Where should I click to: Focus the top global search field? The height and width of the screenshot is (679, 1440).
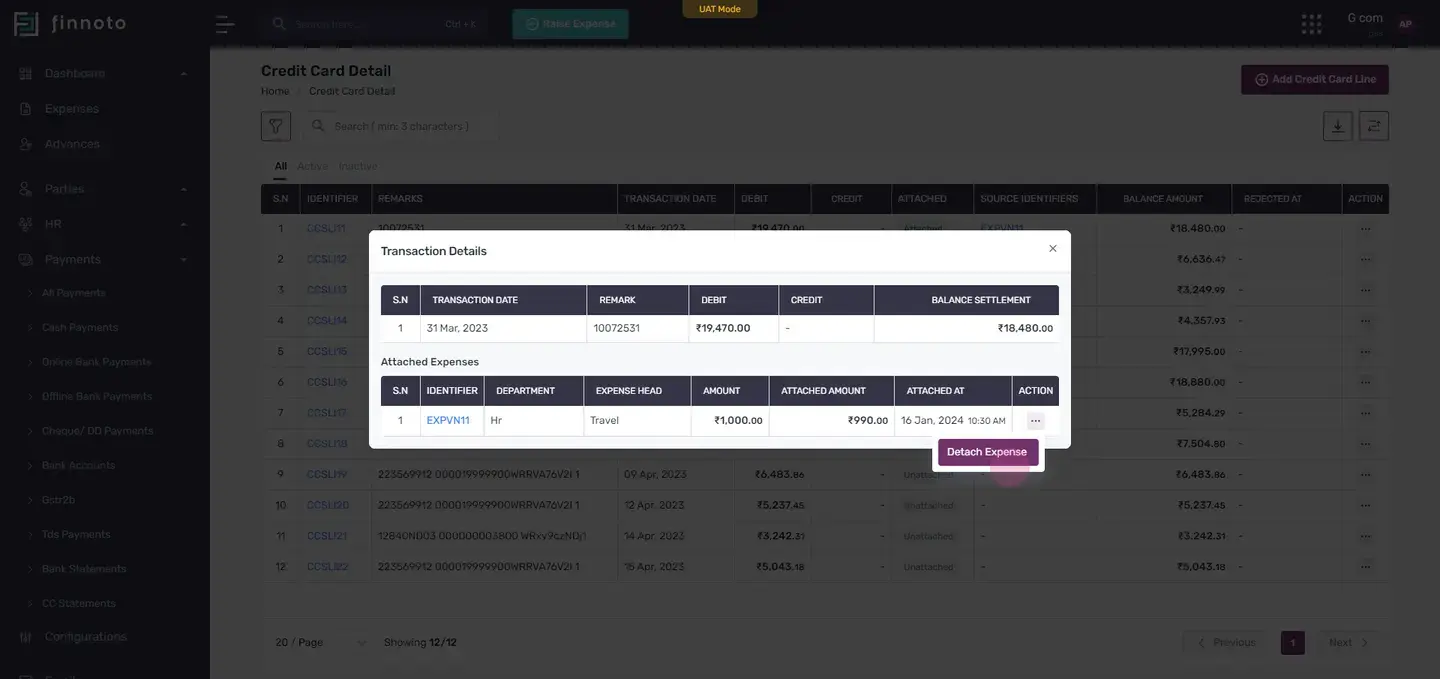(x=375, y=24)
